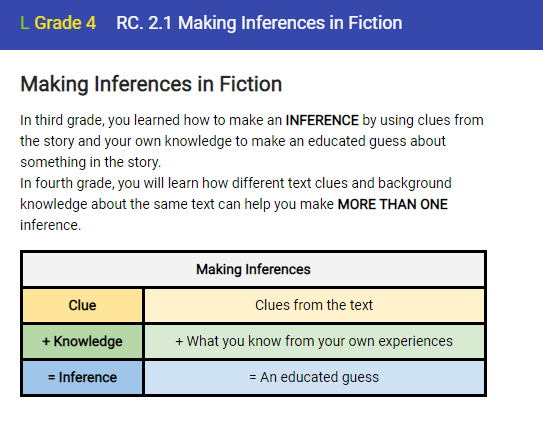The width and height of the screenshot is (543, 432).
Task: Click the bold word INFERENCE
Action: 322,120
